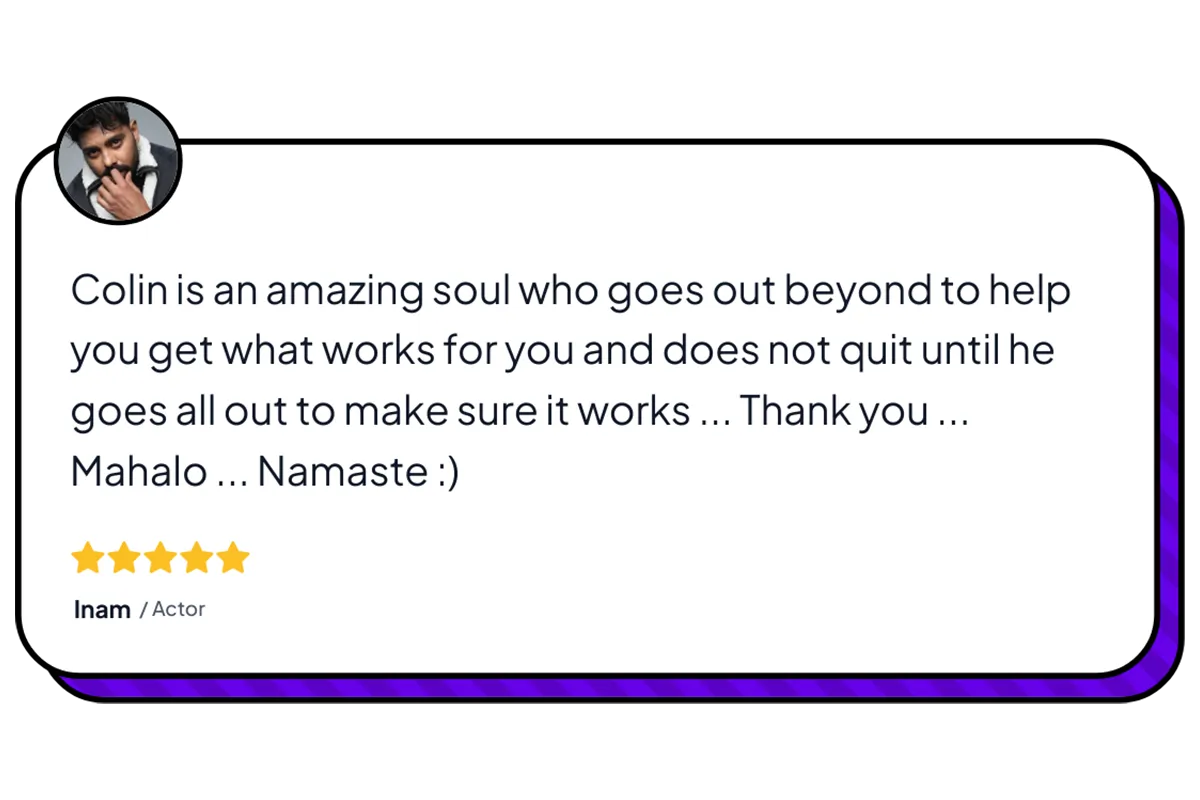Click the purple striped shadow below card
The image size is (1200, 800).
click(600, 688)
